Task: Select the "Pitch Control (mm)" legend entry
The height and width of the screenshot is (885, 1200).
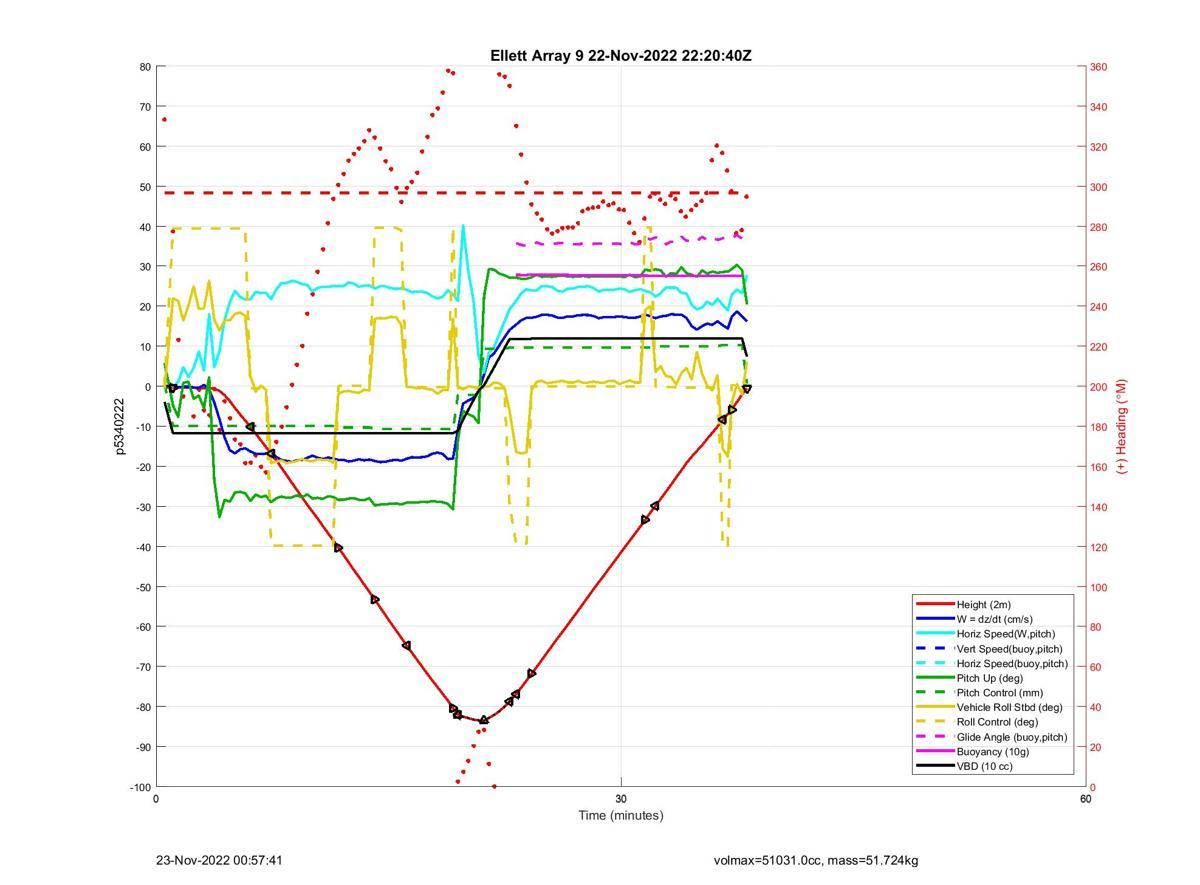Action: (x=1000, y=693)
